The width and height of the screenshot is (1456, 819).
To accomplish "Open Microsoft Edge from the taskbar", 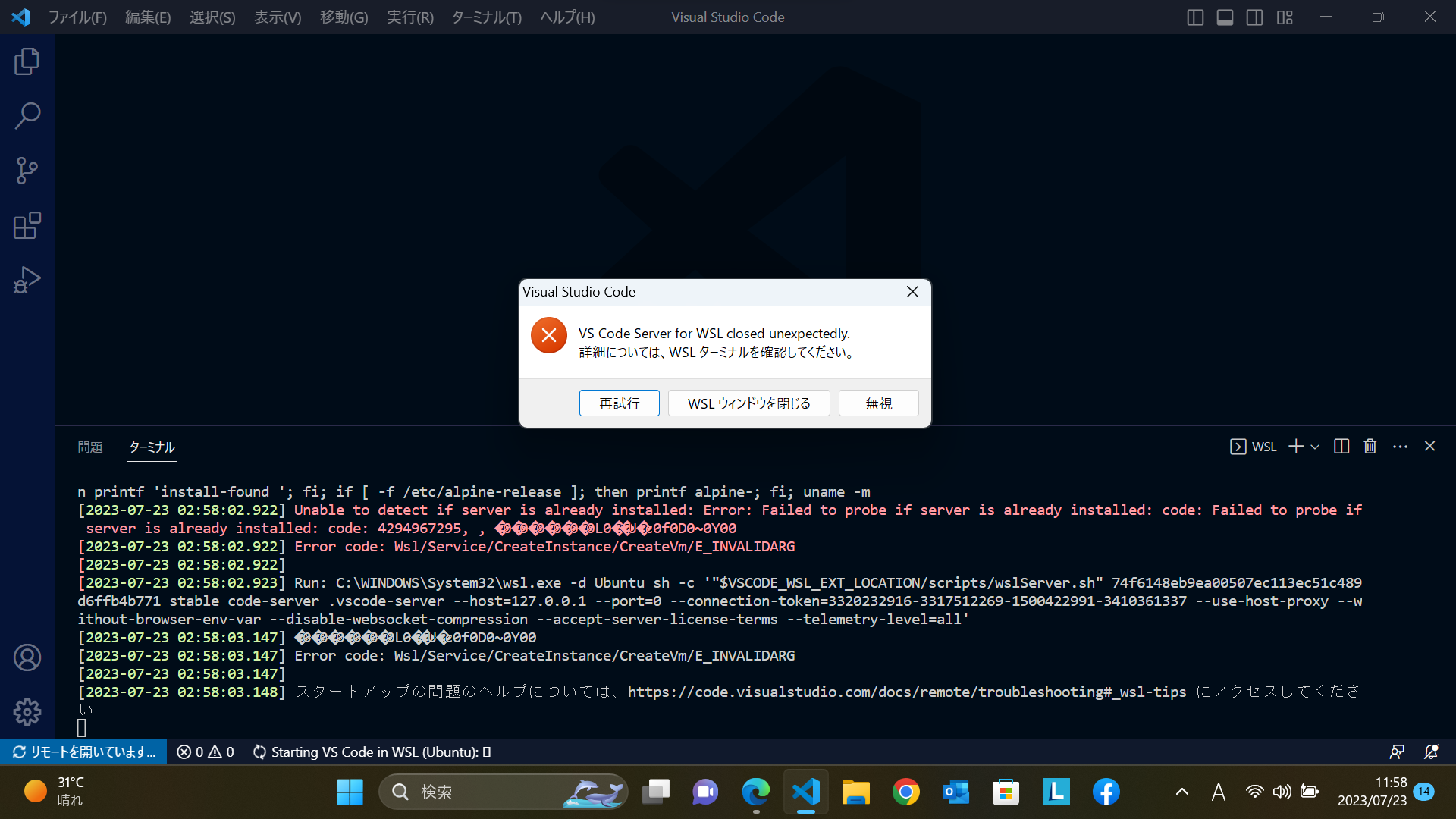I will pos(755,792).
